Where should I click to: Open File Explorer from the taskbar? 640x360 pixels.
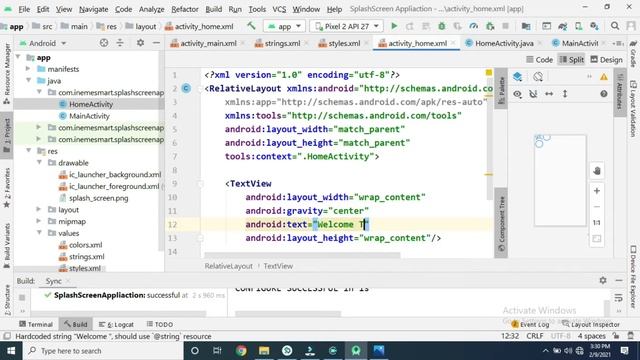264,351
